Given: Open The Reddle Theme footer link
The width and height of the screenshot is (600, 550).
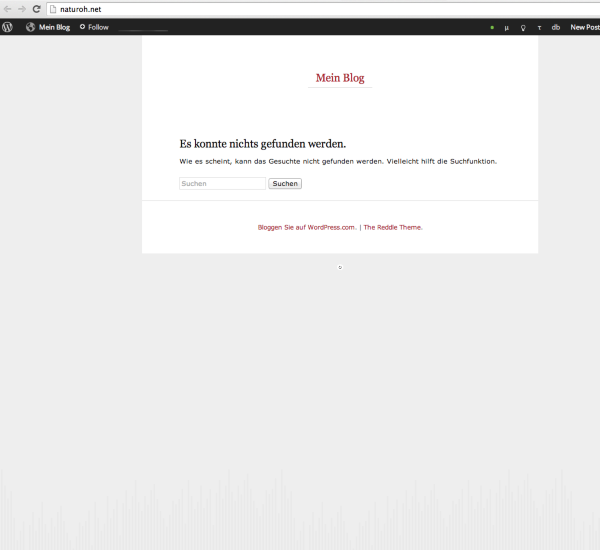Looking at the screenshot, I should click(393, 227).
